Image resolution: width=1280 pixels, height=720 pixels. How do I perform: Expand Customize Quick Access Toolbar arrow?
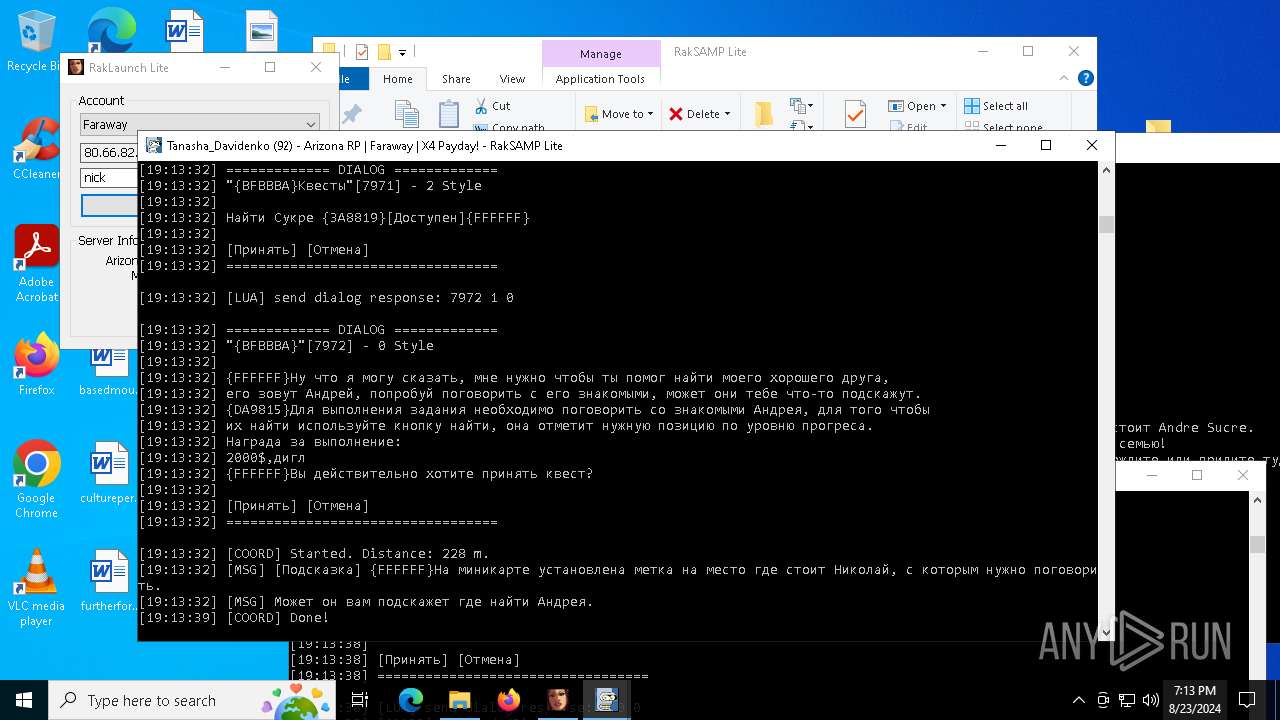402,52
